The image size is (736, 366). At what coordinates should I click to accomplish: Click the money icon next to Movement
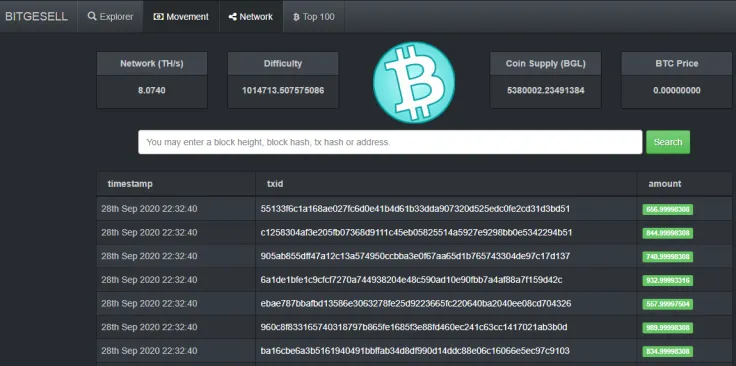click(159, 16)
